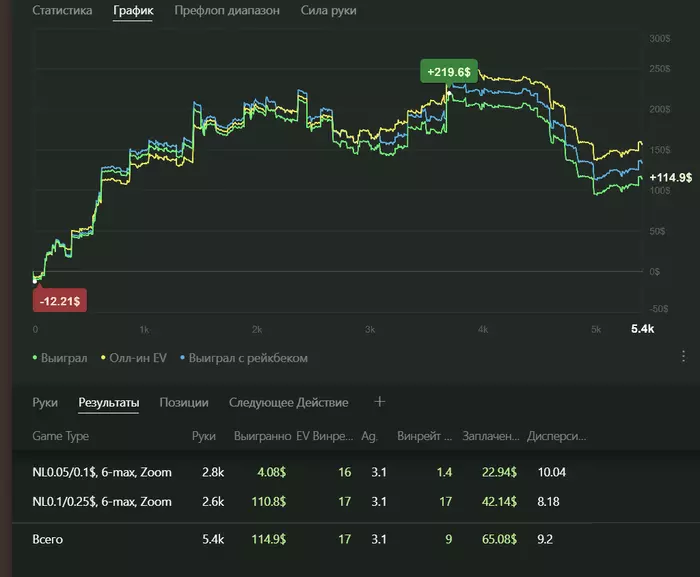Switch to Префлоп диапазон tab
Image resolution: width=700 pixels, height=577 pixels.
pyautogui.click(x=227, y=10)
